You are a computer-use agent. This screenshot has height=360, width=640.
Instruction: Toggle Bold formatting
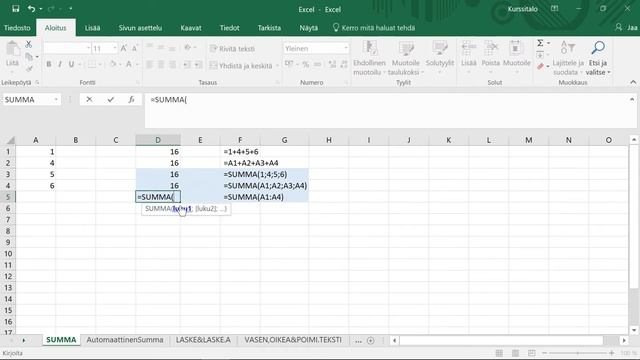point(49,64)
